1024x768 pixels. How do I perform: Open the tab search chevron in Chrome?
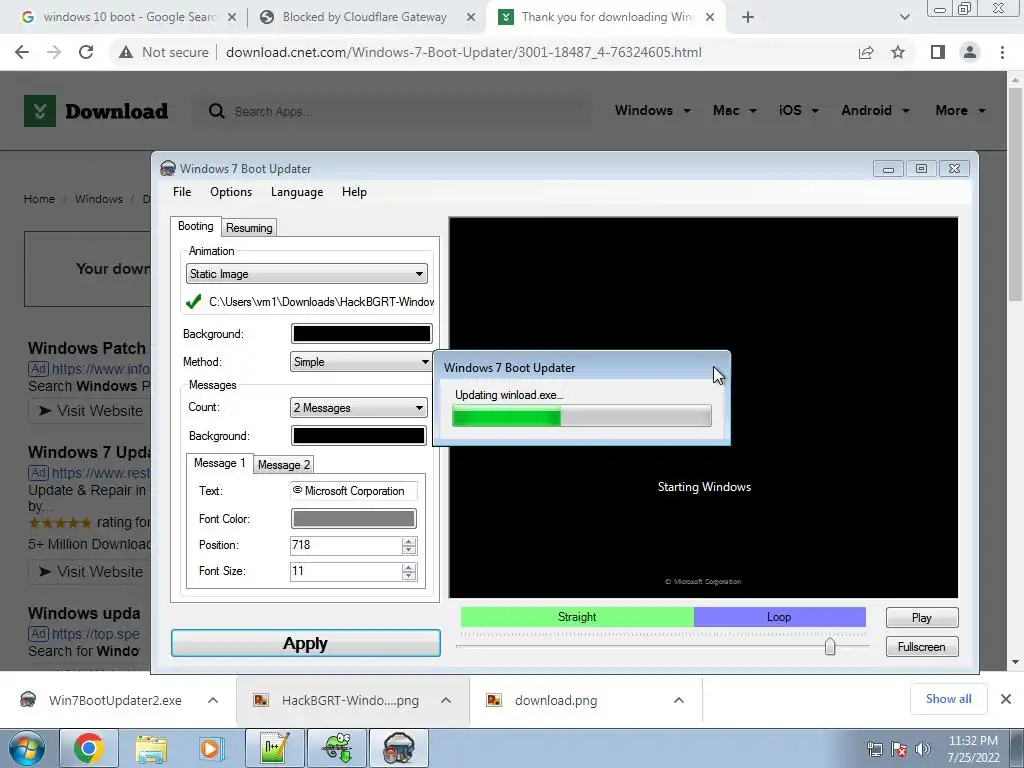pyautogui.click(x=904, y=18)
